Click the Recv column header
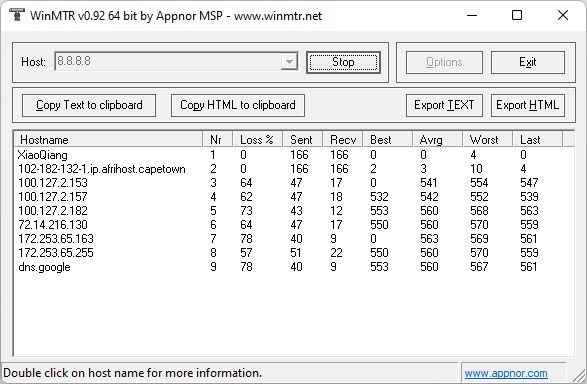 [343, 140]
